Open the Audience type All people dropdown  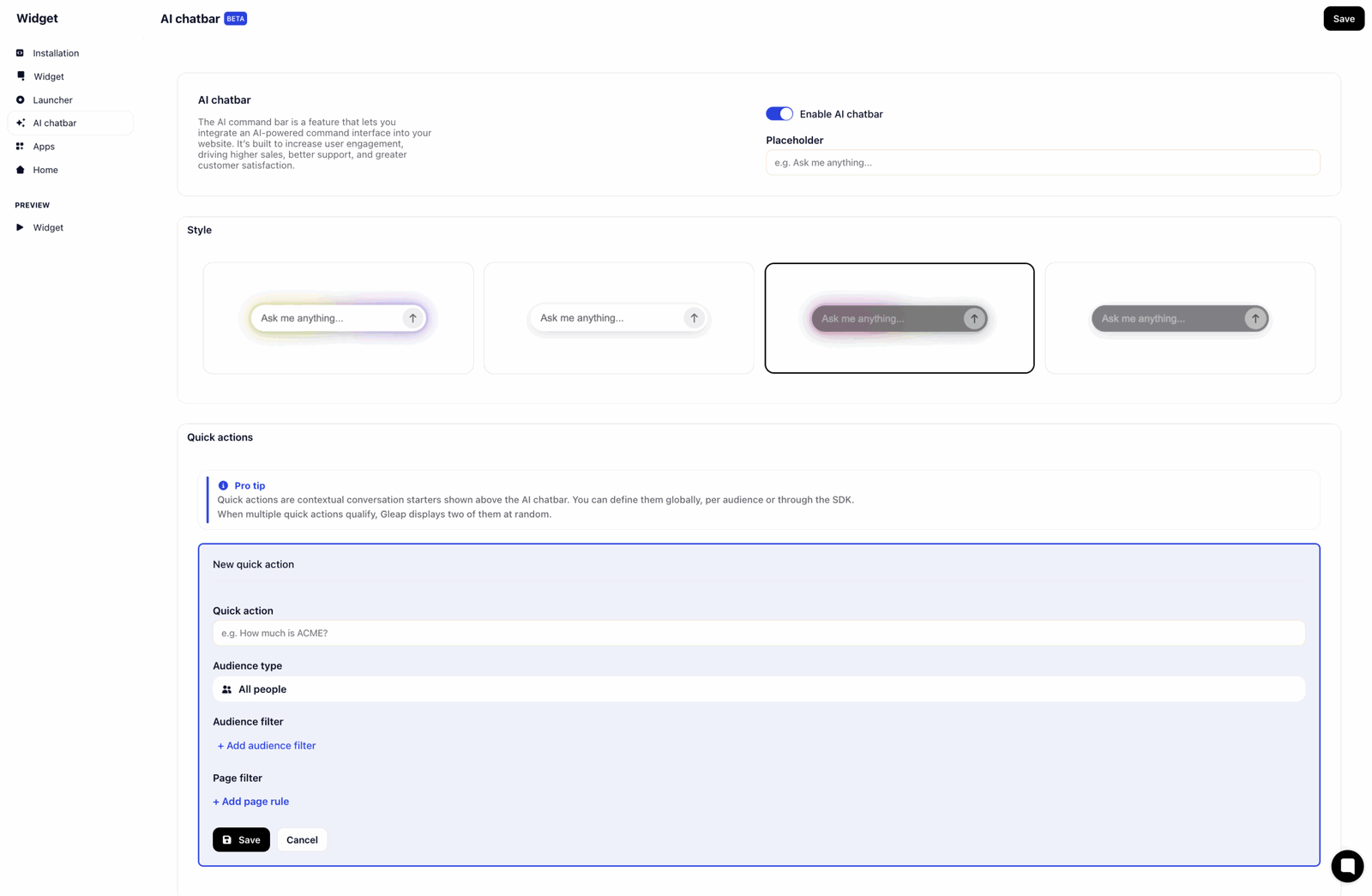[758, 689]
